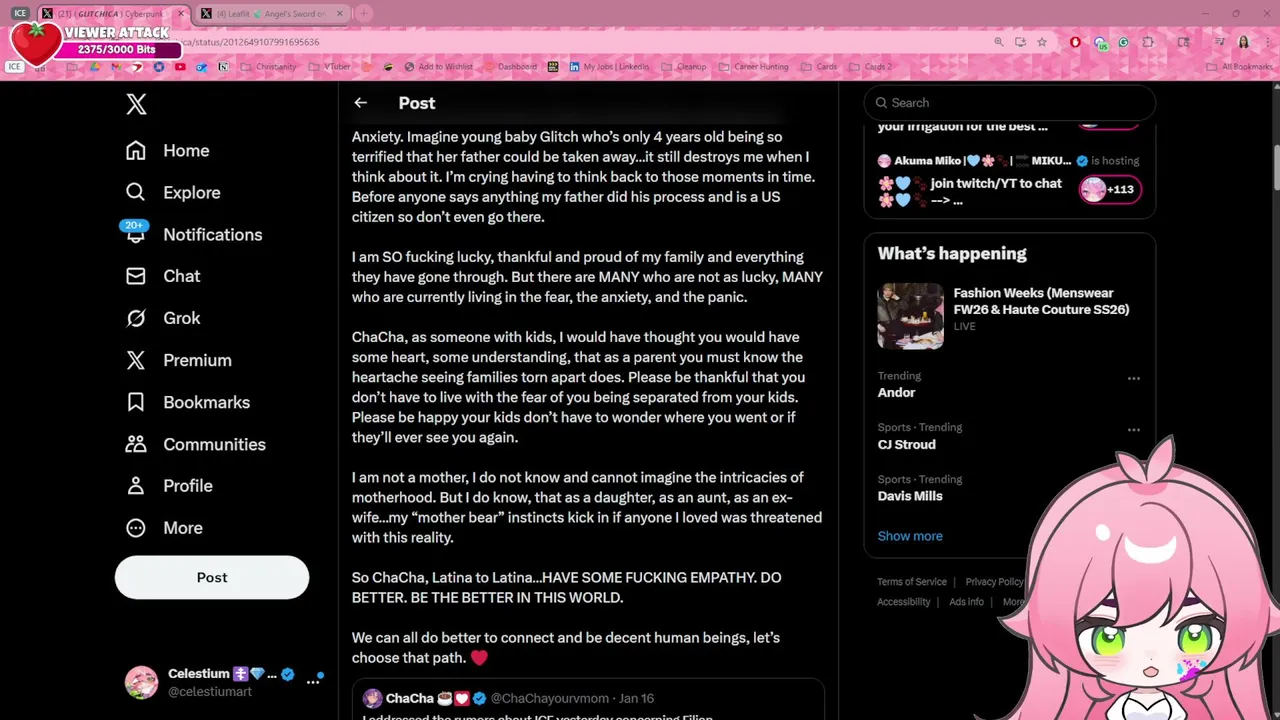Open the Grammarly extension icon
The height and width of the screenshot is (720, 1280).
click(x=1123, y=42)
